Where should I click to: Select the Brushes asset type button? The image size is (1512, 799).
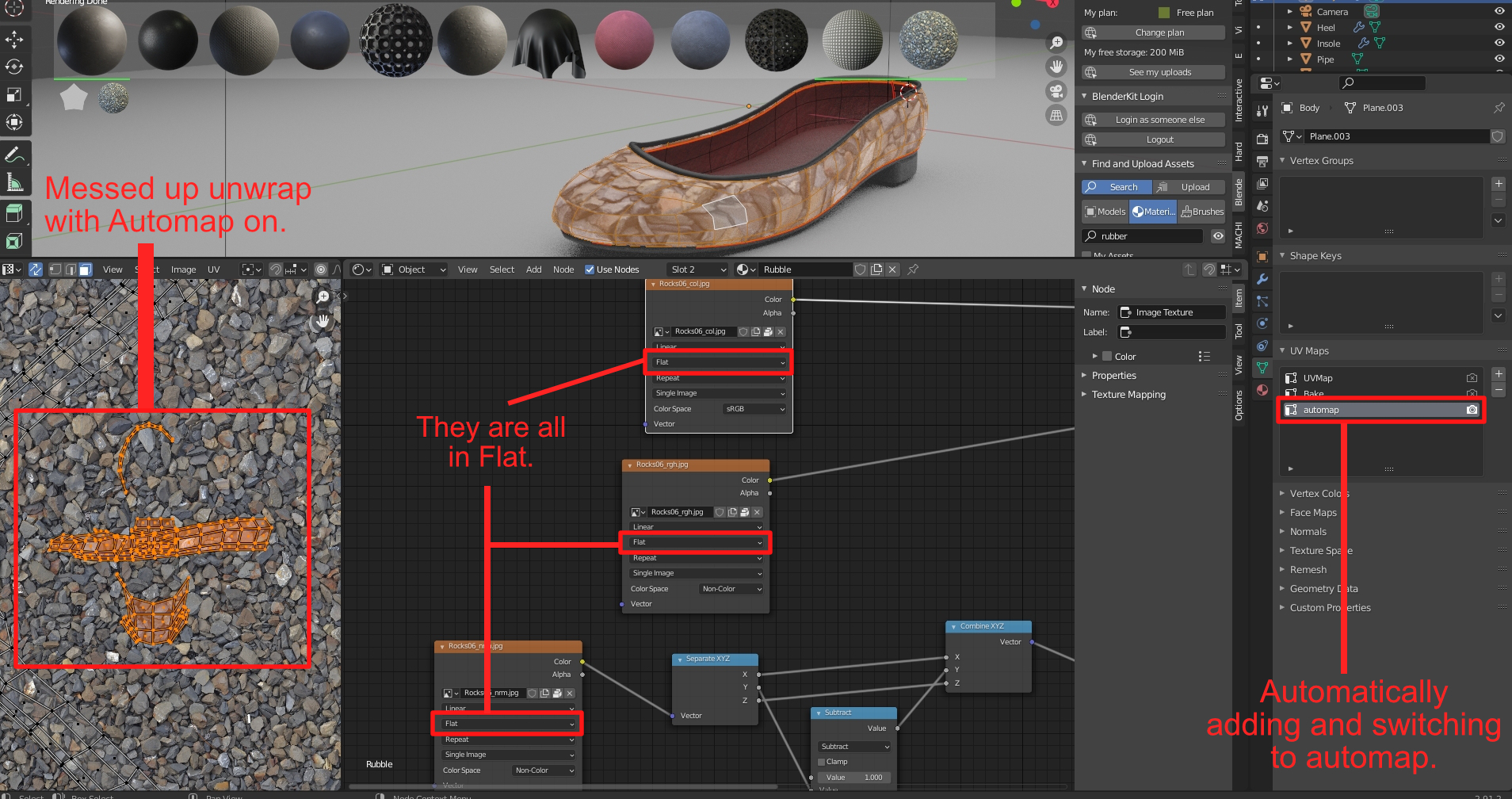click(x=1202, y=212)
